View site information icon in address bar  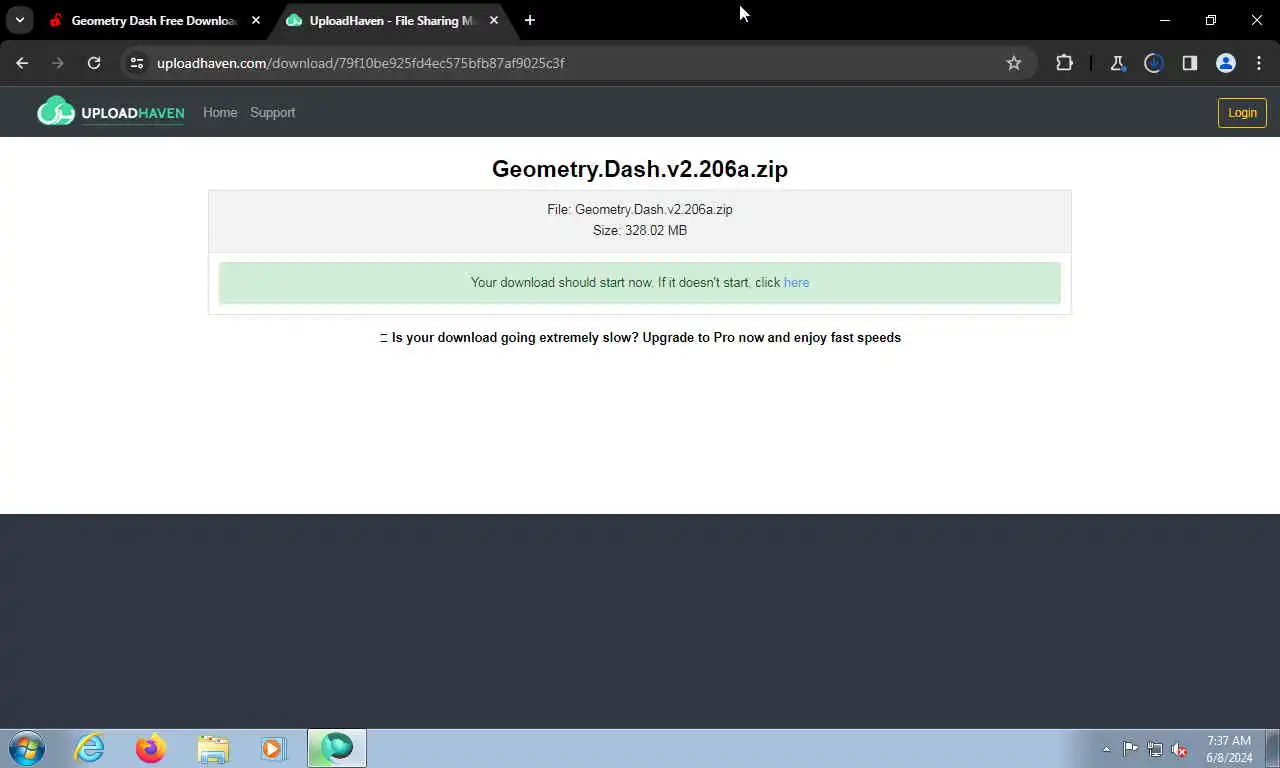point(137,63)
